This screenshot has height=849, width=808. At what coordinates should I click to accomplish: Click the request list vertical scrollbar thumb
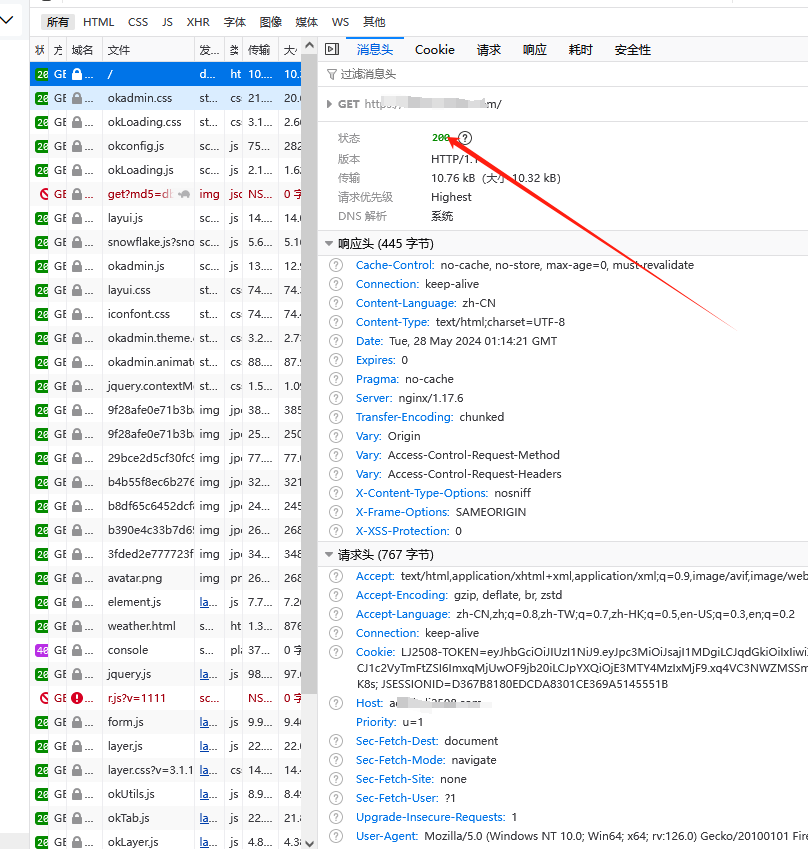309,373
